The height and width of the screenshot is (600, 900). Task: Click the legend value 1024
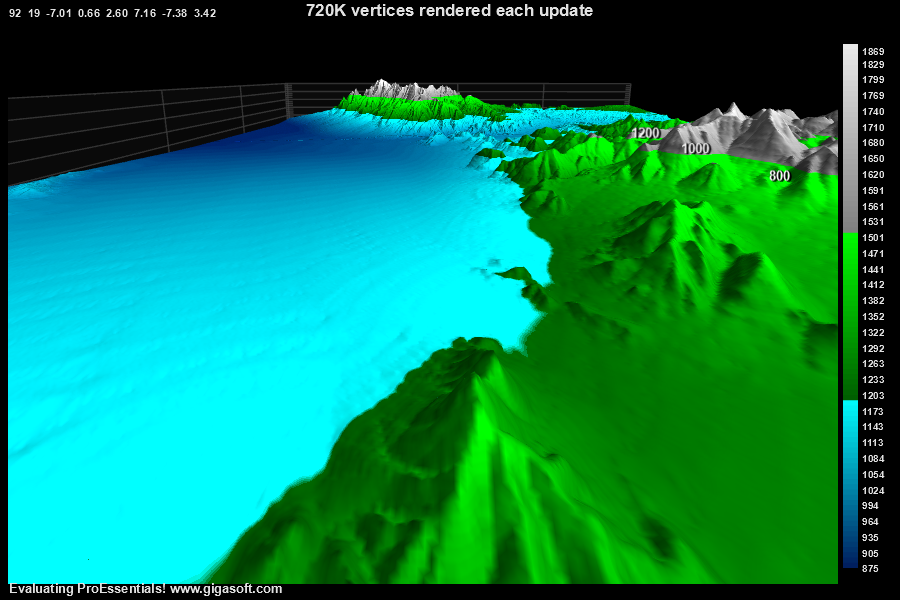pyautogui.click(x=873, y=491)
